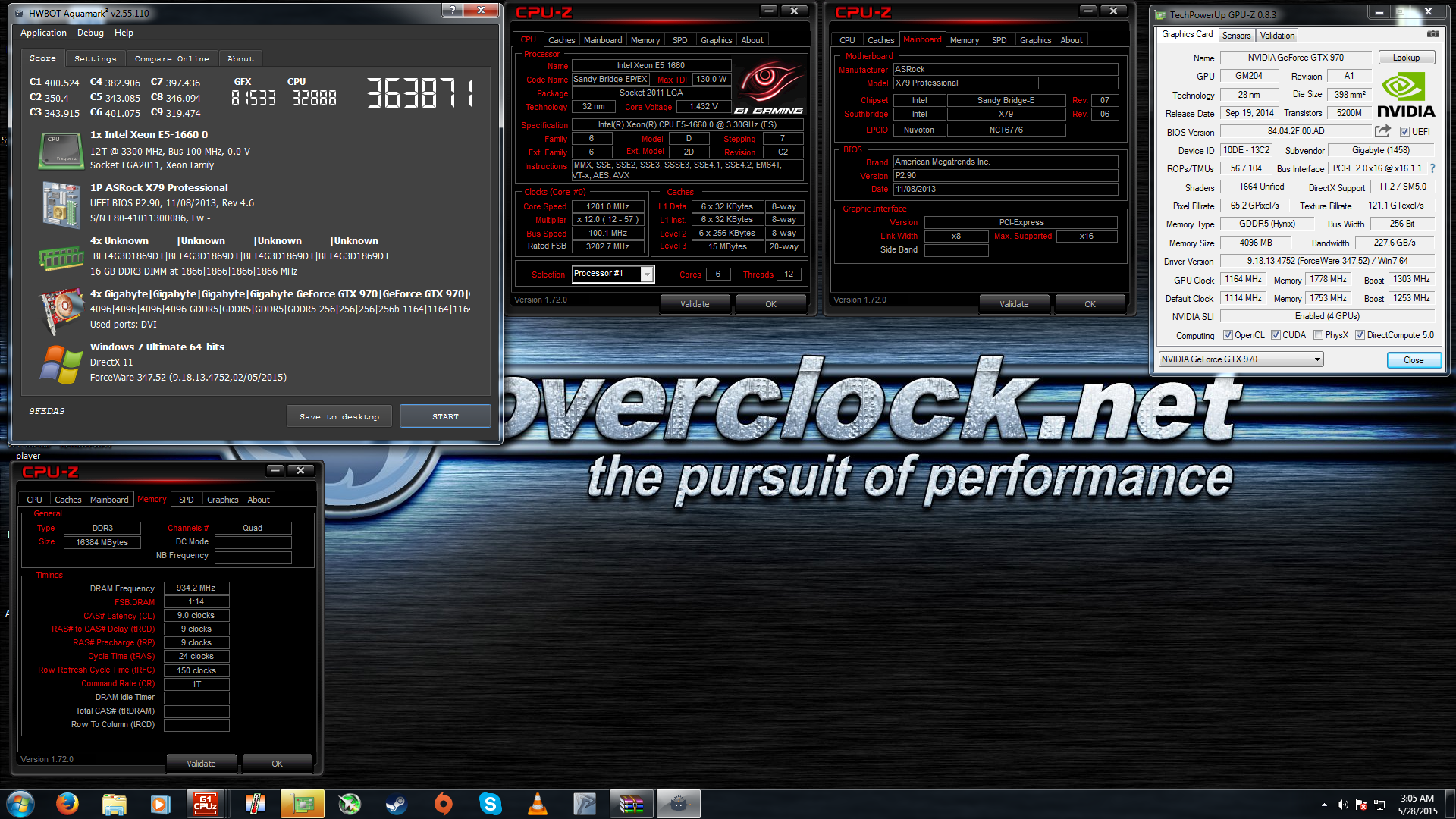Open the Validation tab in GPU-Z
The width and height of the screenshot is (1456, 819).
pyautogui.click(x=1277, y=36)
